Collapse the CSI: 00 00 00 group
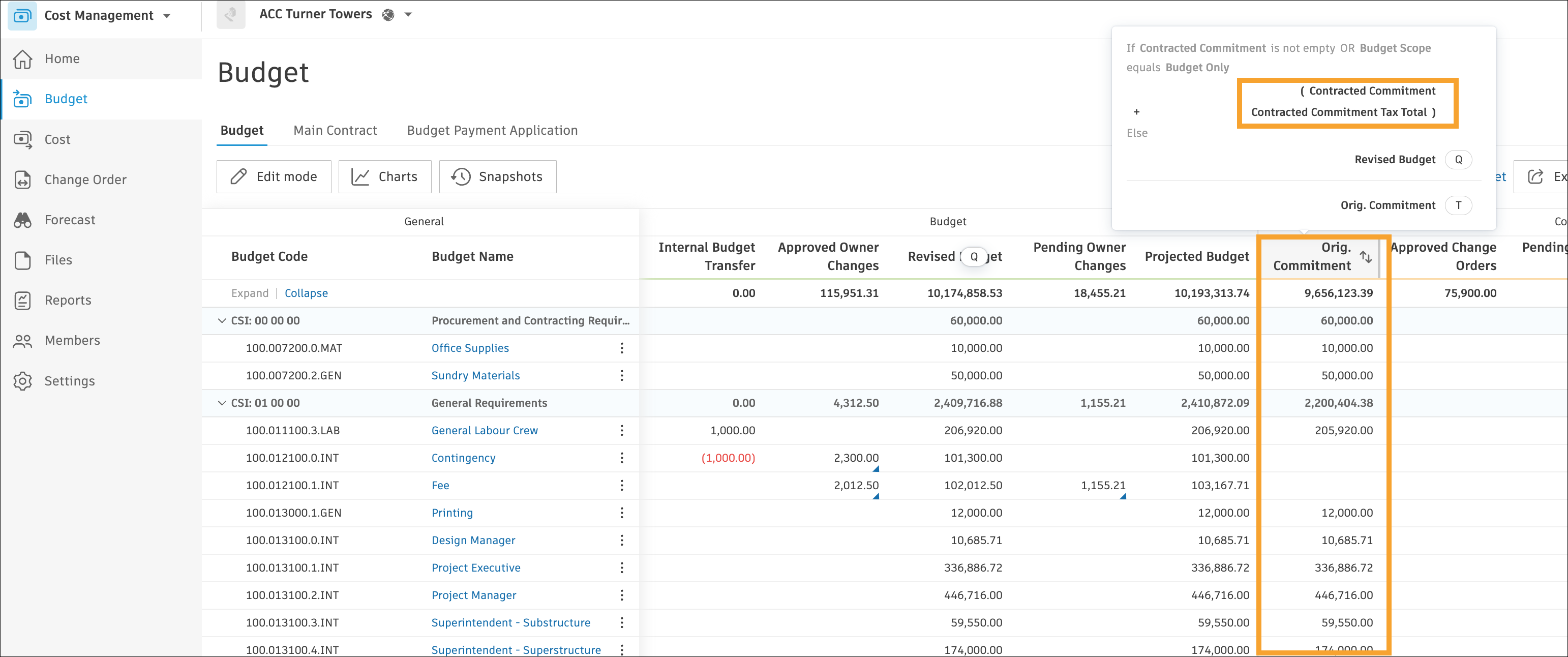Screen dimensions: 1568x657 point(222,320)
